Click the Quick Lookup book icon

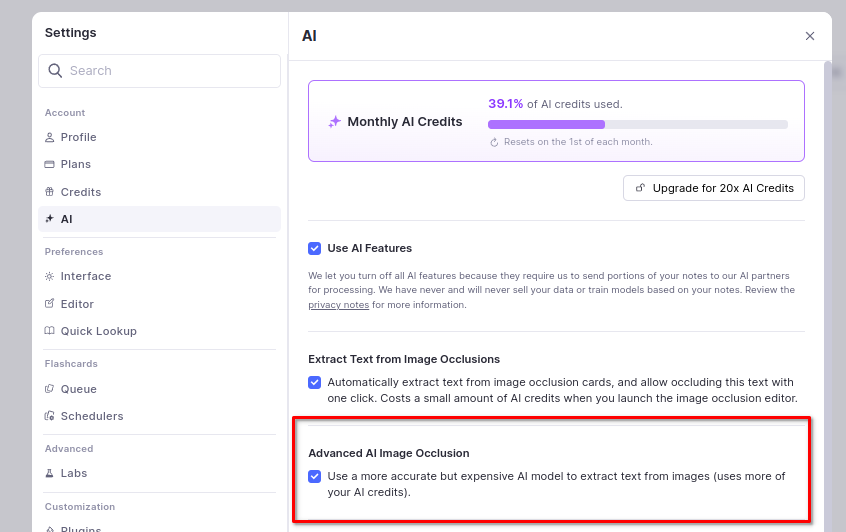pos(50,331)
